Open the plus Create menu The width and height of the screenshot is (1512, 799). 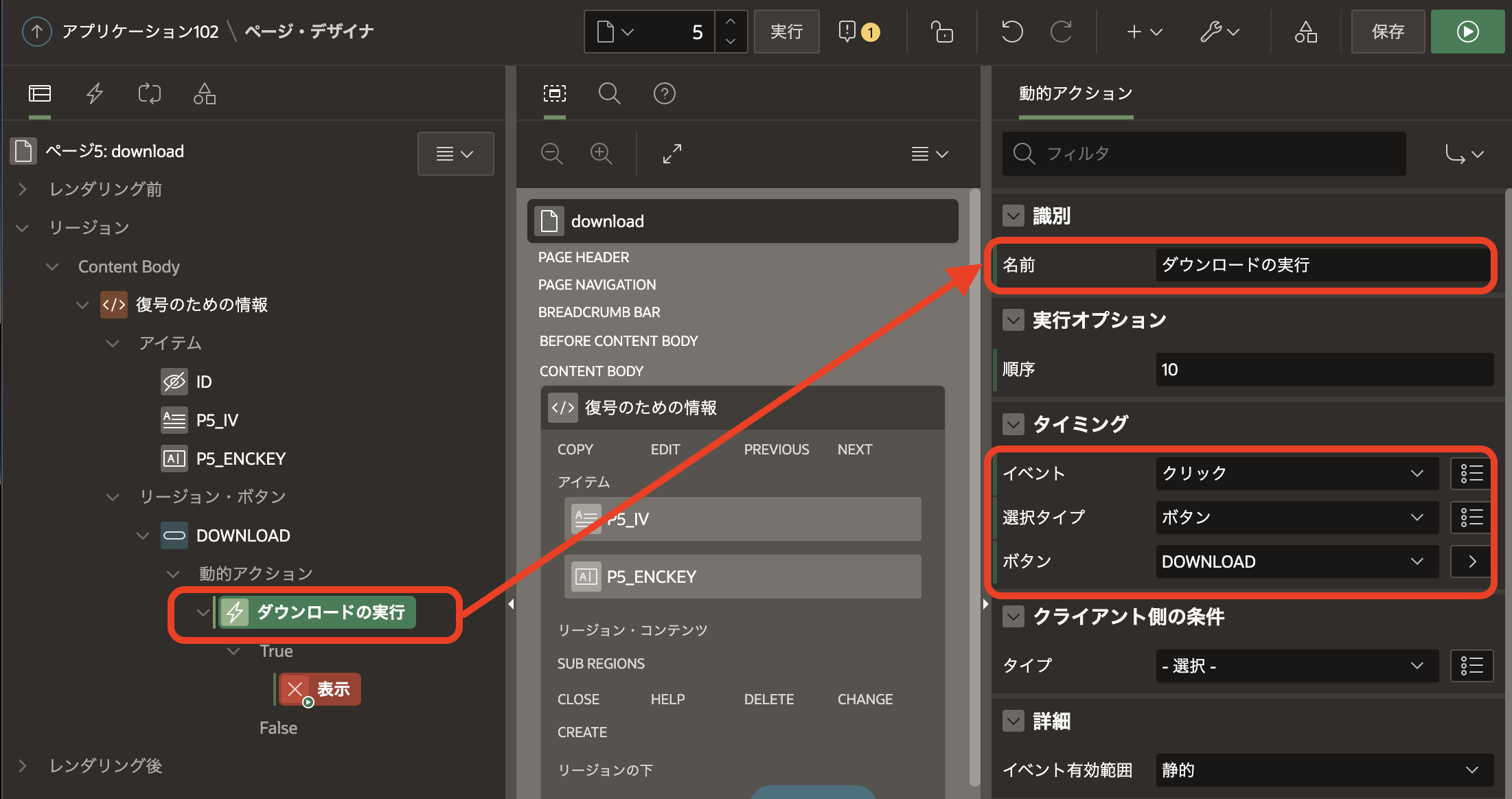coord(1143,32)
